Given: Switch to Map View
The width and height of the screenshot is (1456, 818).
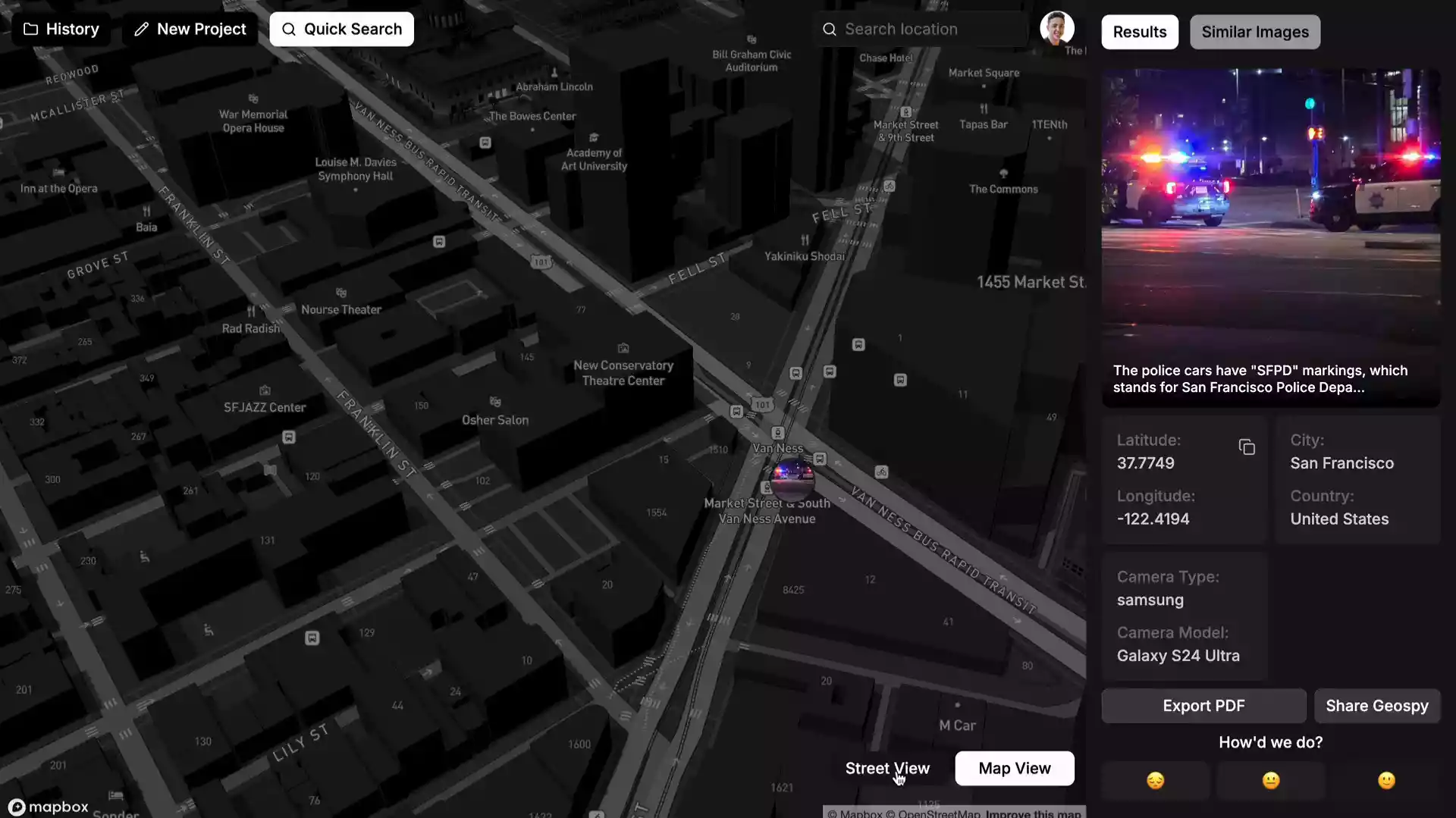Looking at the screenshot, I should pyautogui.click(x=1014, y=768).
